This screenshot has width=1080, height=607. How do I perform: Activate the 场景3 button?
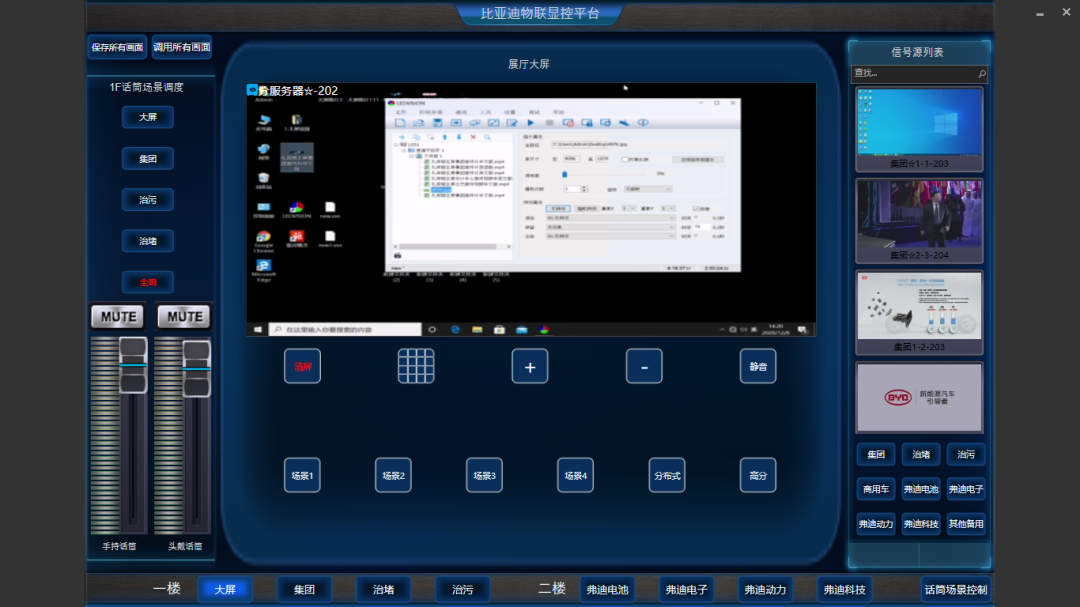(484, 475)
